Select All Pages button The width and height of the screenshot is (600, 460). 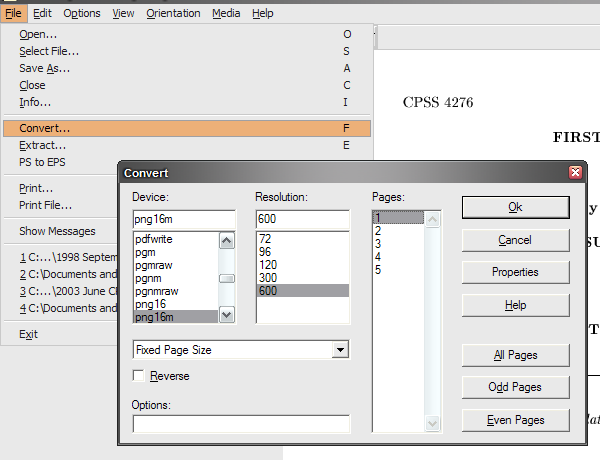click(515, 355)
